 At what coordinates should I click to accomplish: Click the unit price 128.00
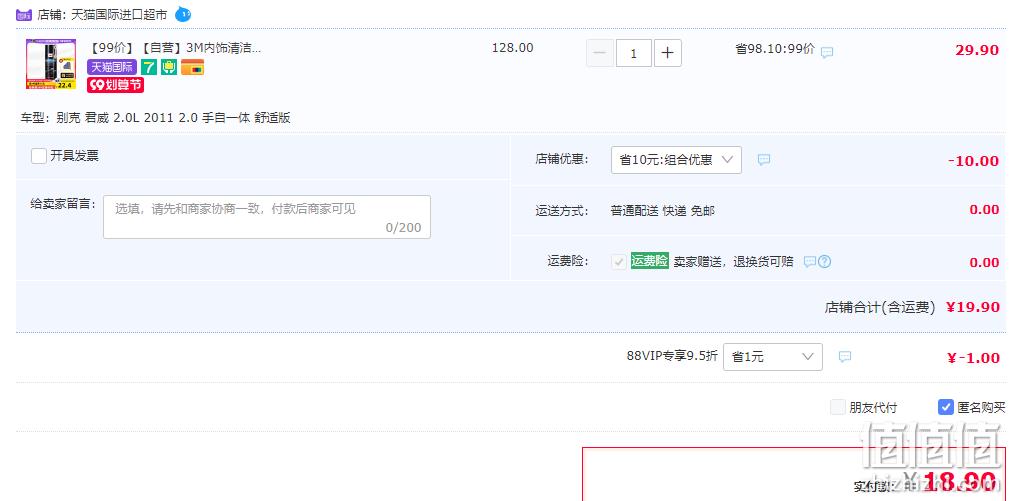click(513, 48)
